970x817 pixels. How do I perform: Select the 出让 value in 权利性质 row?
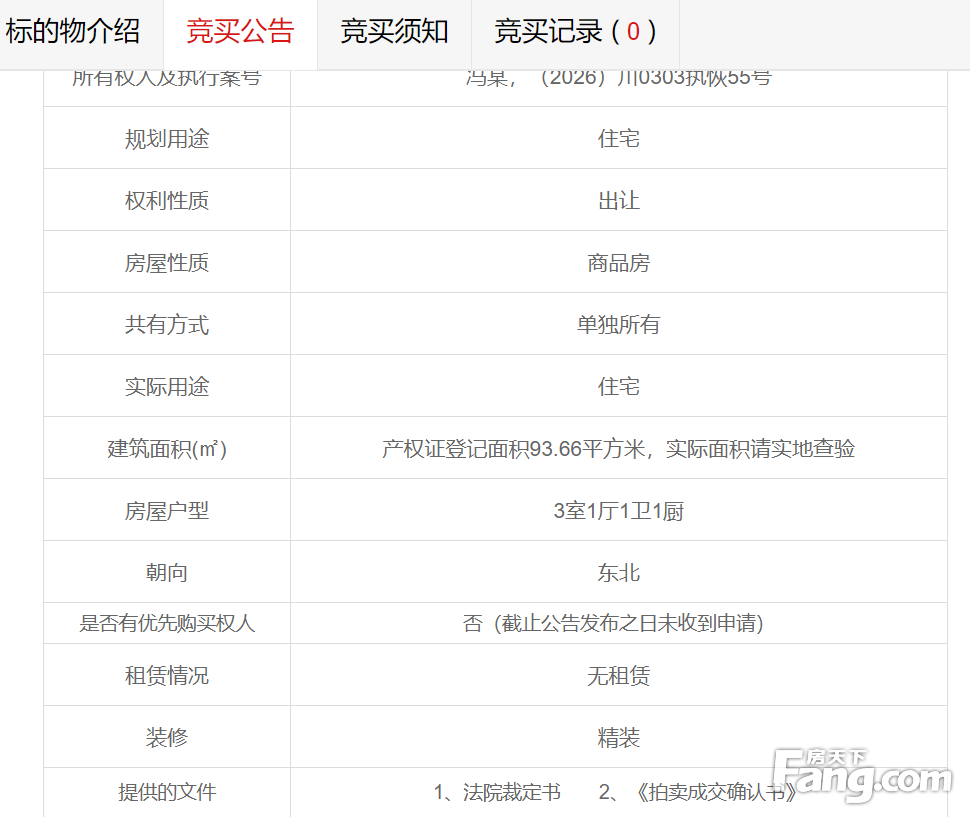[x=618, y=201]
